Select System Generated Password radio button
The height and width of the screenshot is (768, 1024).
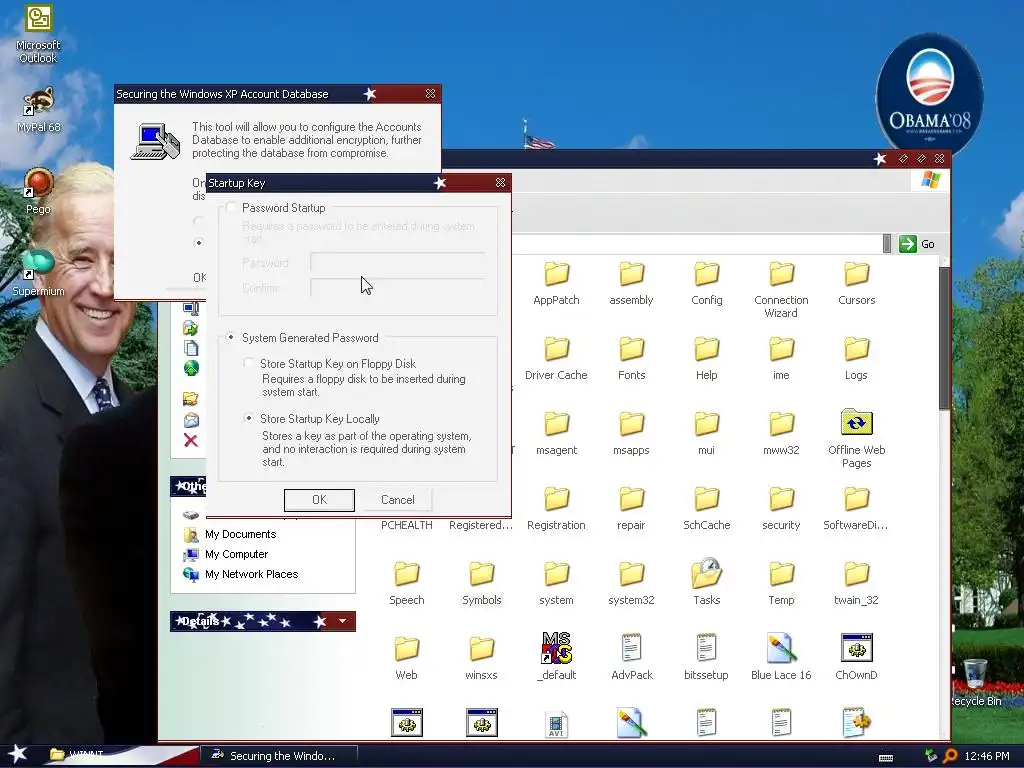230,337
